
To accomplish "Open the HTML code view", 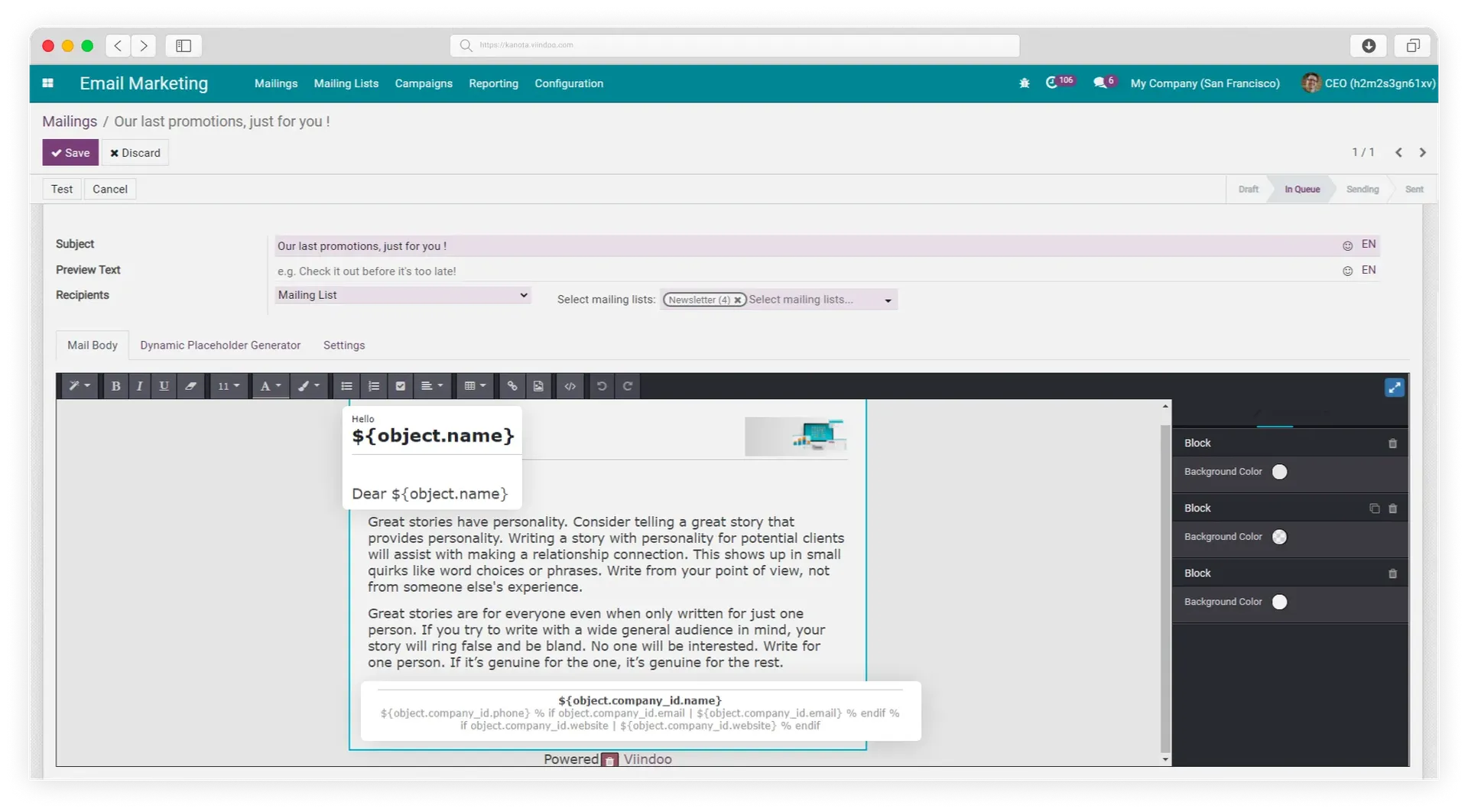I will tap(570, 386).
